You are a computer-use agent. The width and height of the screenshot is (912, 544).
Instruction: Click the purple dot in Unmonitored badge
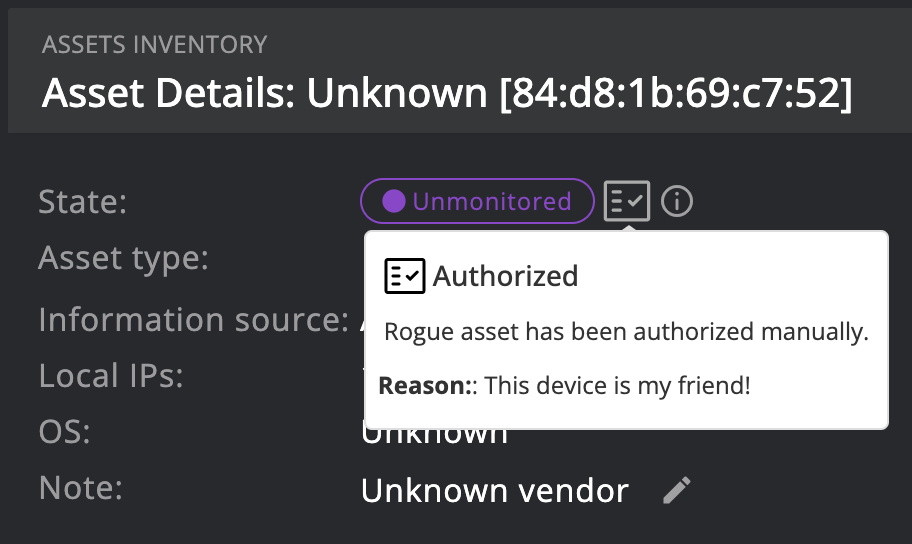pos(394,202)
